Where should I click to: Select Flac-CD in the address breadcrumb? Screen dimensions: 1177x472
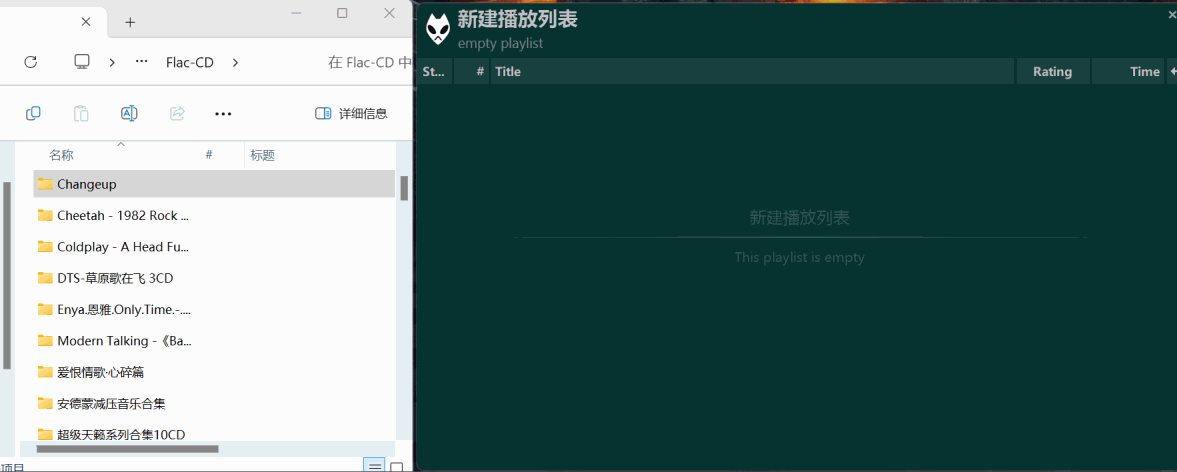[x=190, y=62]
